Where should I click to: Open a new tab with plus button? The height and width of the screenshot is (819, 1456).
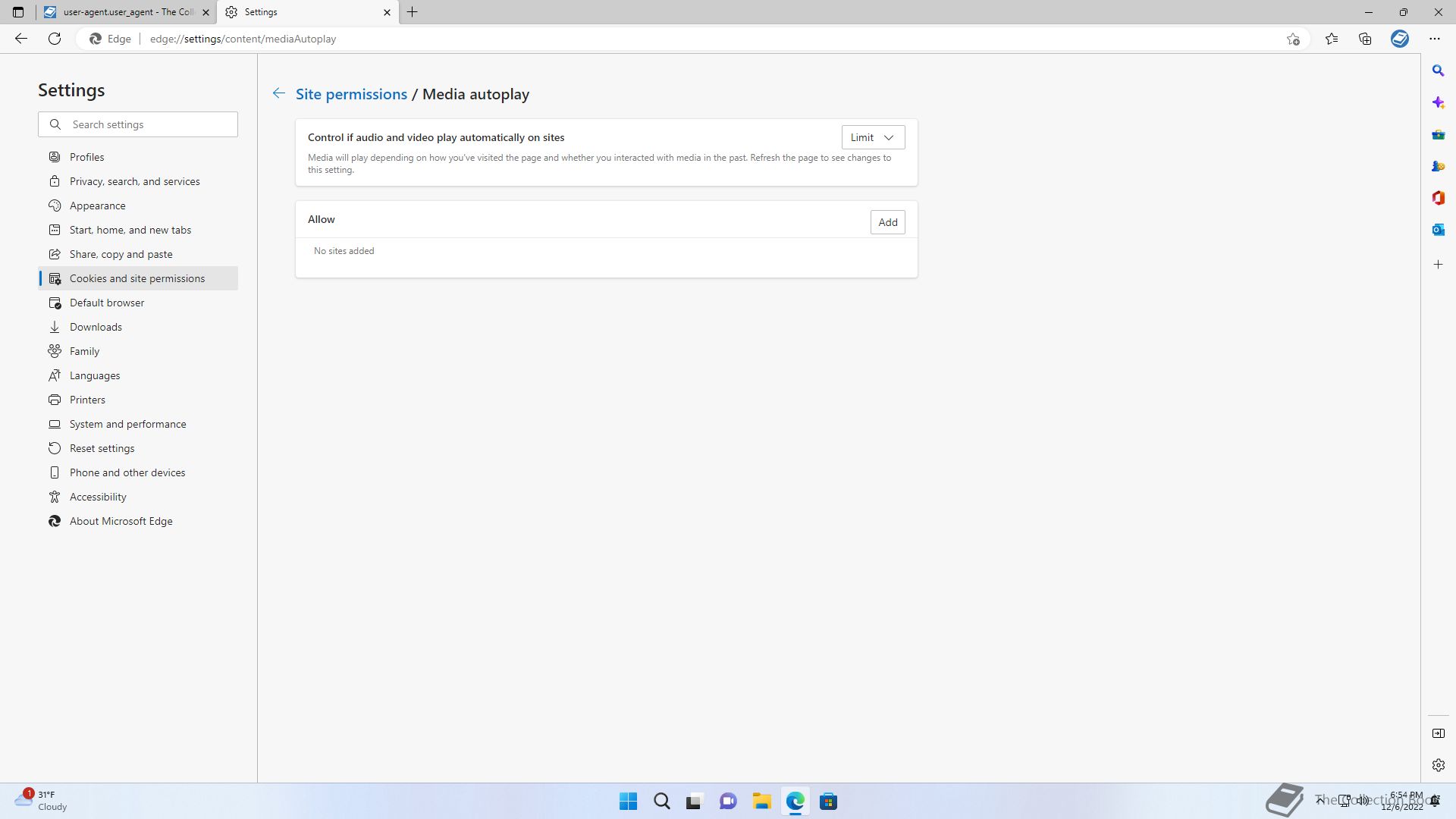413,12
